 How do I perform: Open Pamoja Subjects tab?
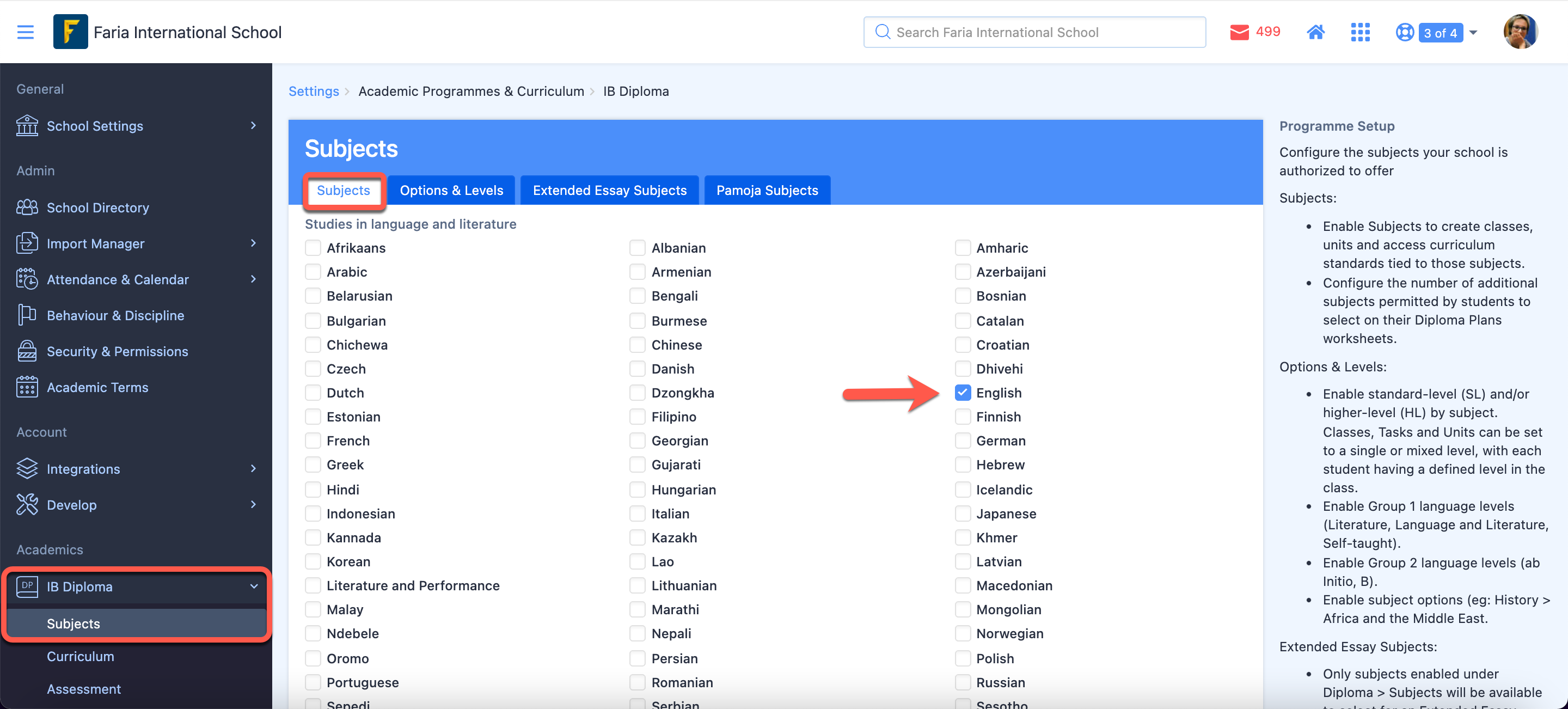coord(767,190)
